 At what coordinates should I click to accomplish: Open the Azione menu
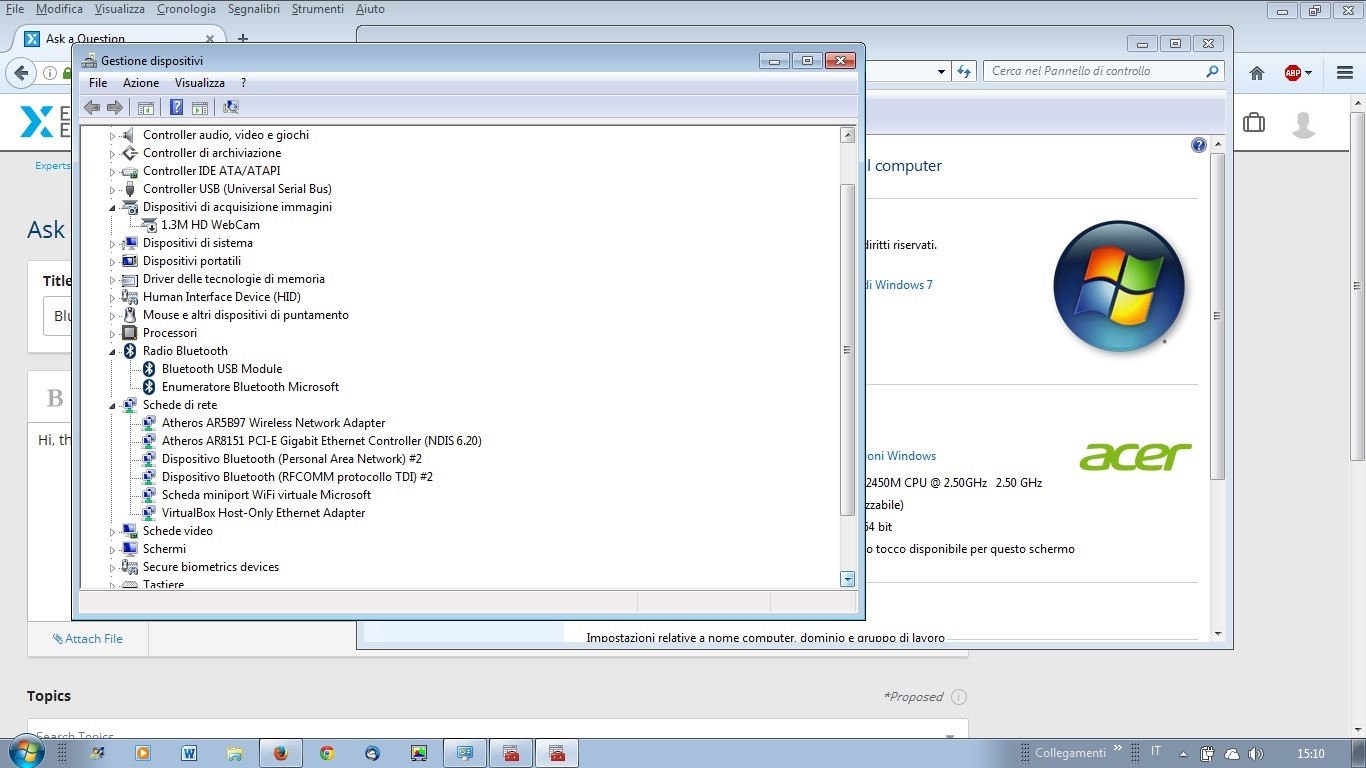tap(141, 83)
